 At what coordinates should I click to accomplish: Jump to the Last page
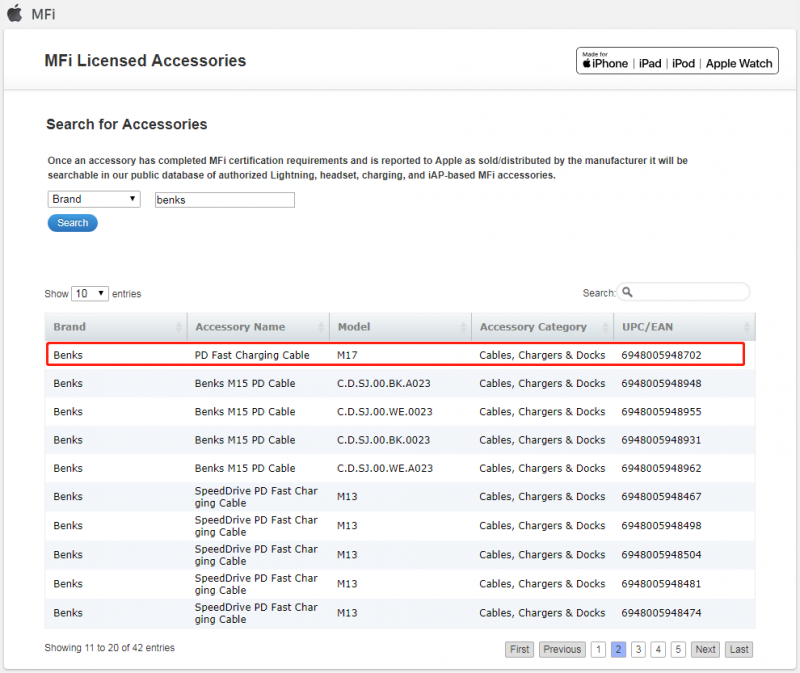[739, 649]
